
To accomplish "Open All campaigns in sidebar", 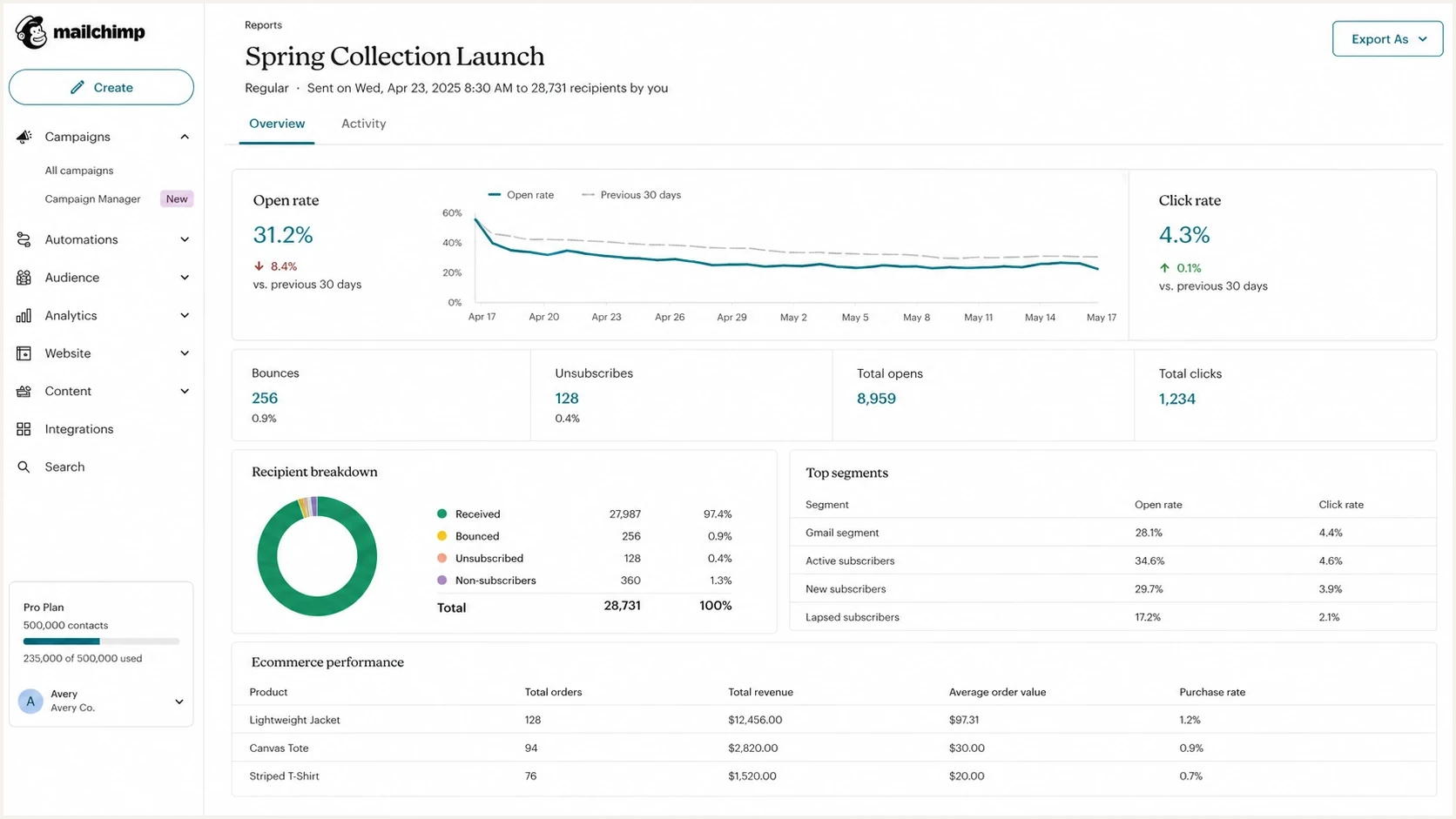I will (79, 171).
